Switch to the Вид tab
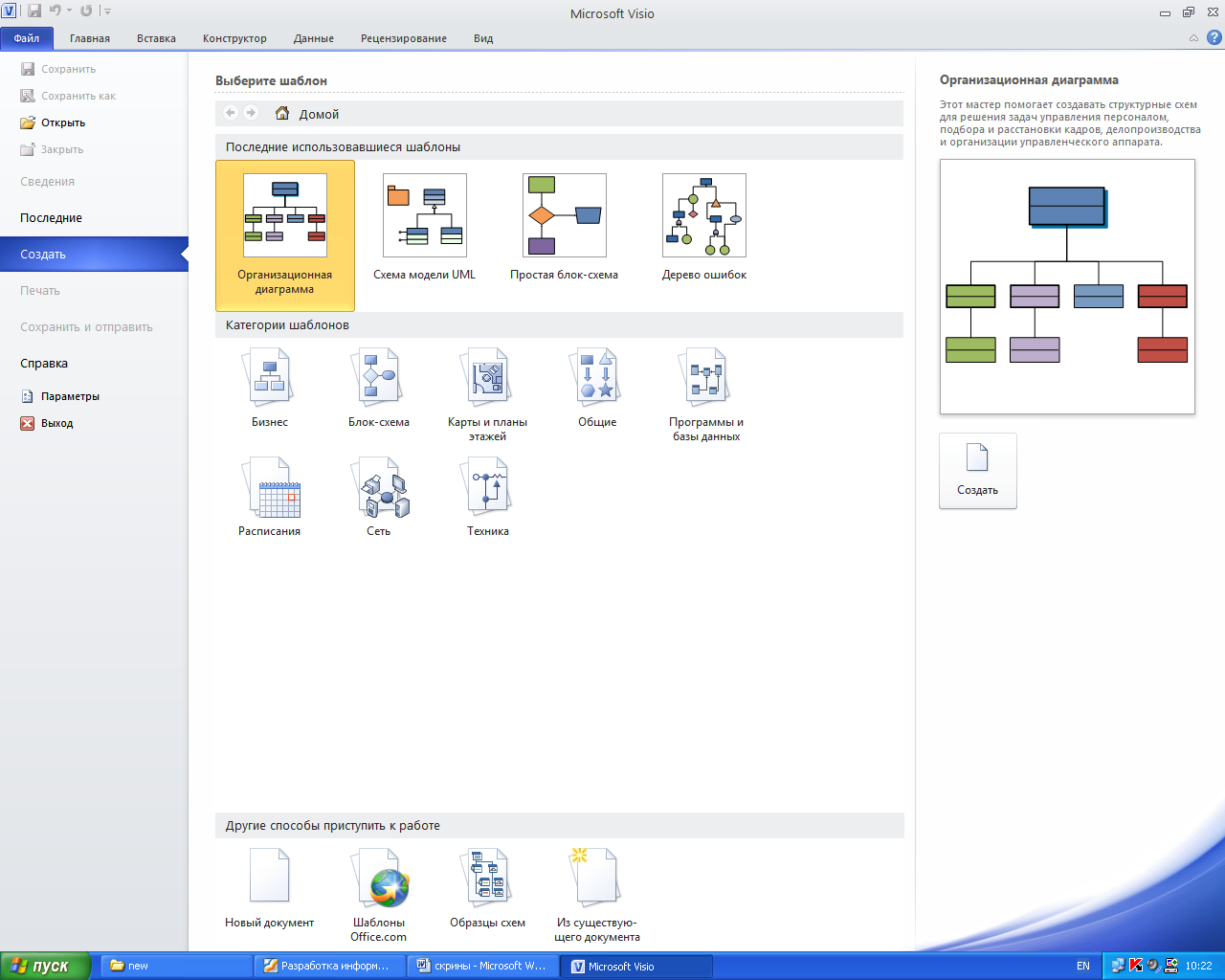The width and height of the screenshot is (1225, 980). (483, 38)
